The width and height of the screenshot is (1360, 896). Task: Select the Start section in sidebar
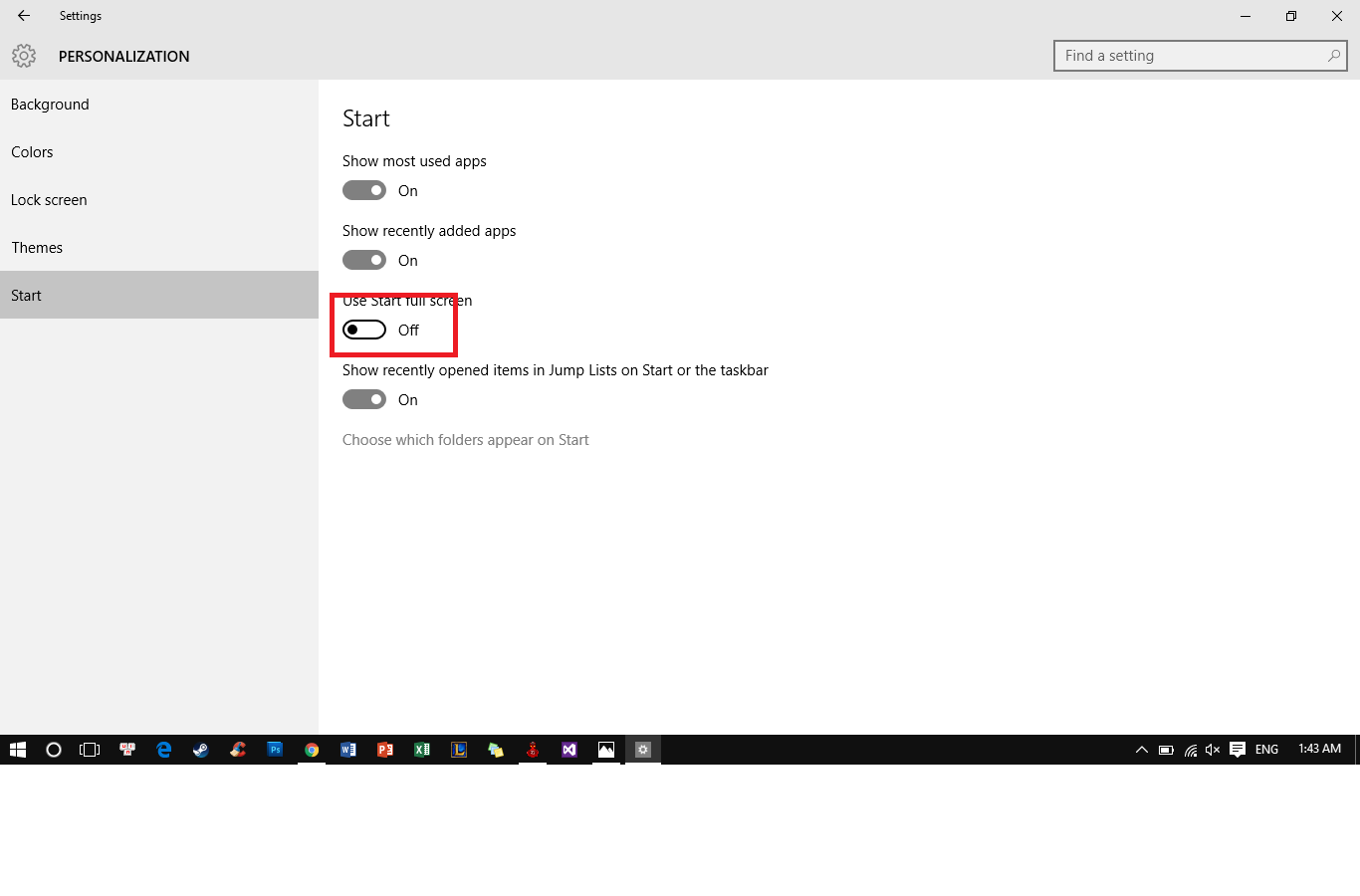tap(159, 295)
